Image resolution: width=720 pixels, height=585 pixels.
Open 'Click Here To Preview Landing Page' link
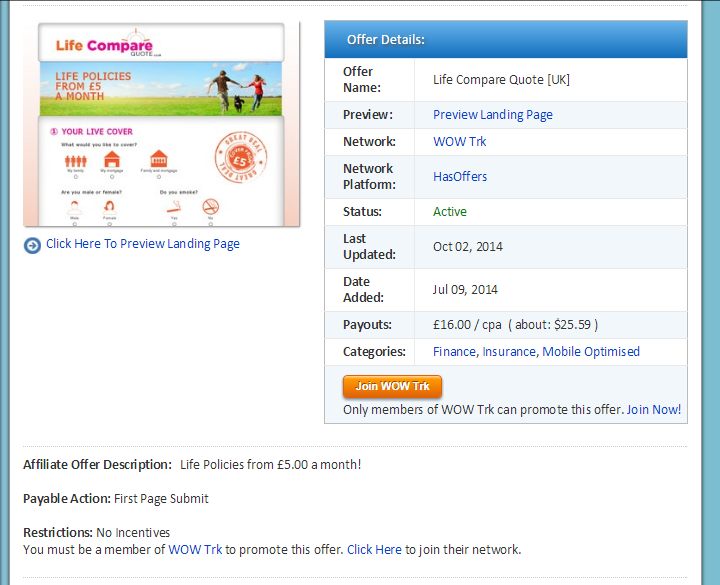click(143, 244)
